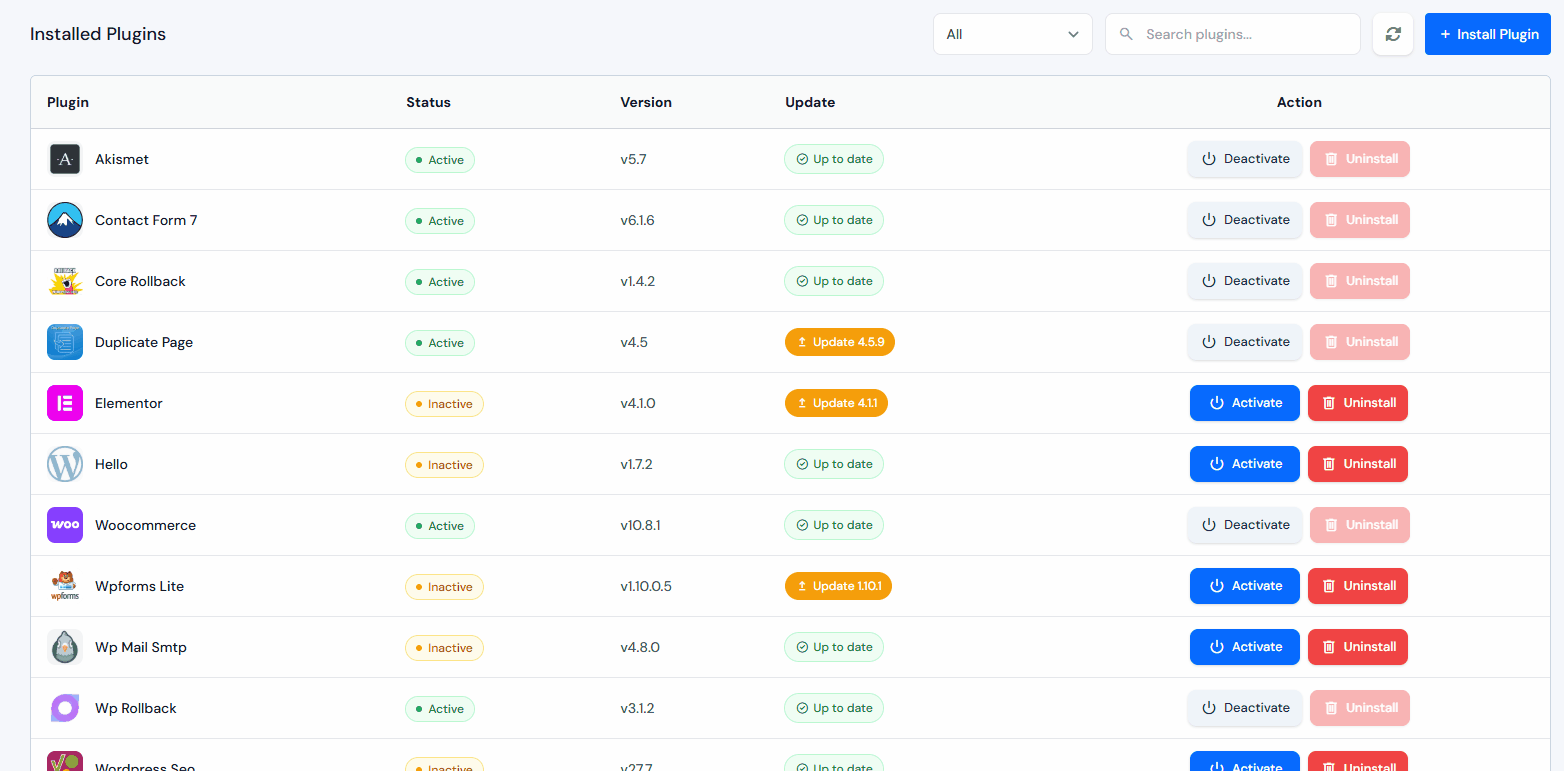
Task: Click the Action column header
Action: [1299, 102]
